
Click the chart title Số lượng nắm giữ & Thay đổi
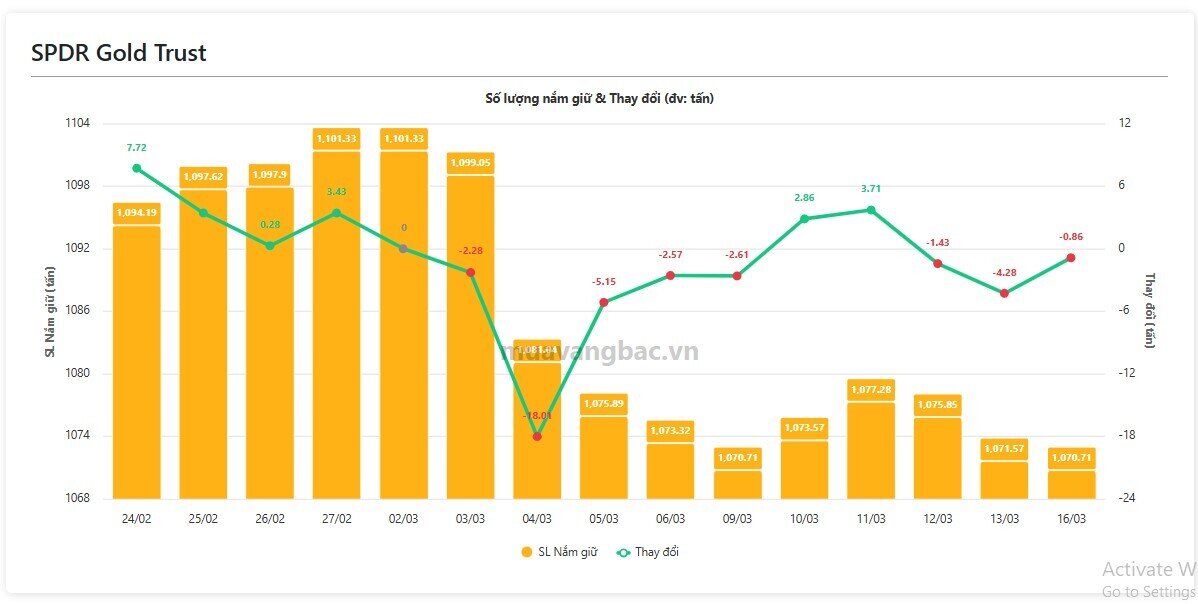pyautogui.click(x=600, y=99)
